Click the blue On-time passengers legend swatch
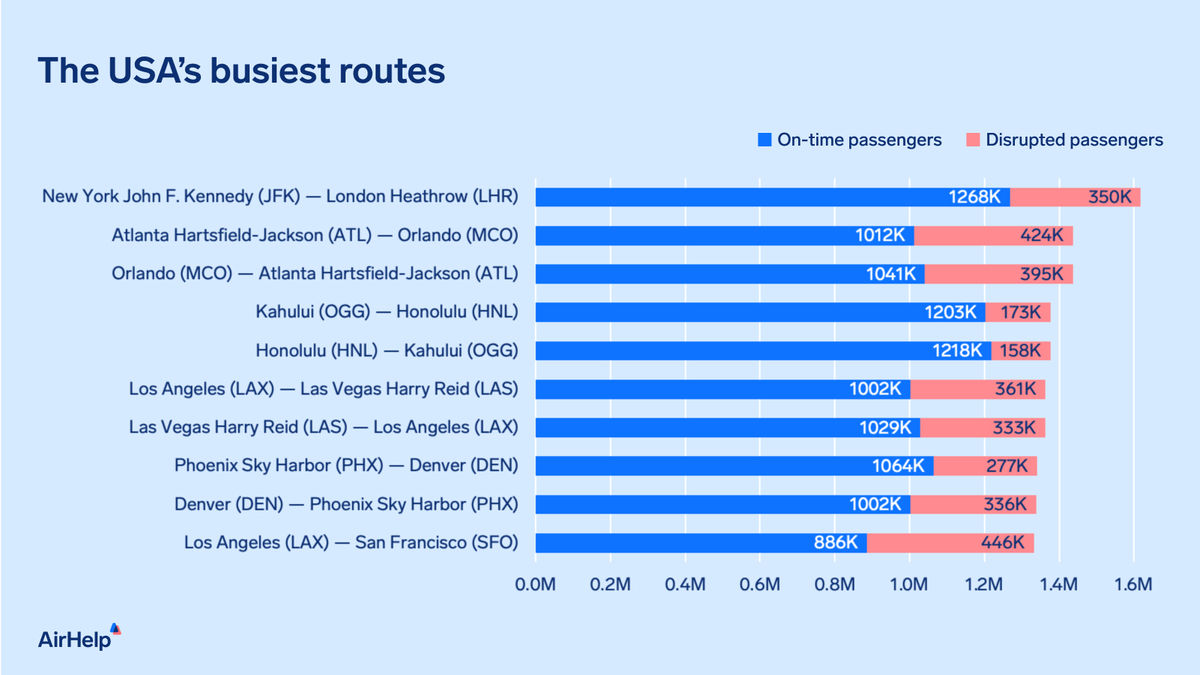The image size is (1200, 675). [765, 140]
